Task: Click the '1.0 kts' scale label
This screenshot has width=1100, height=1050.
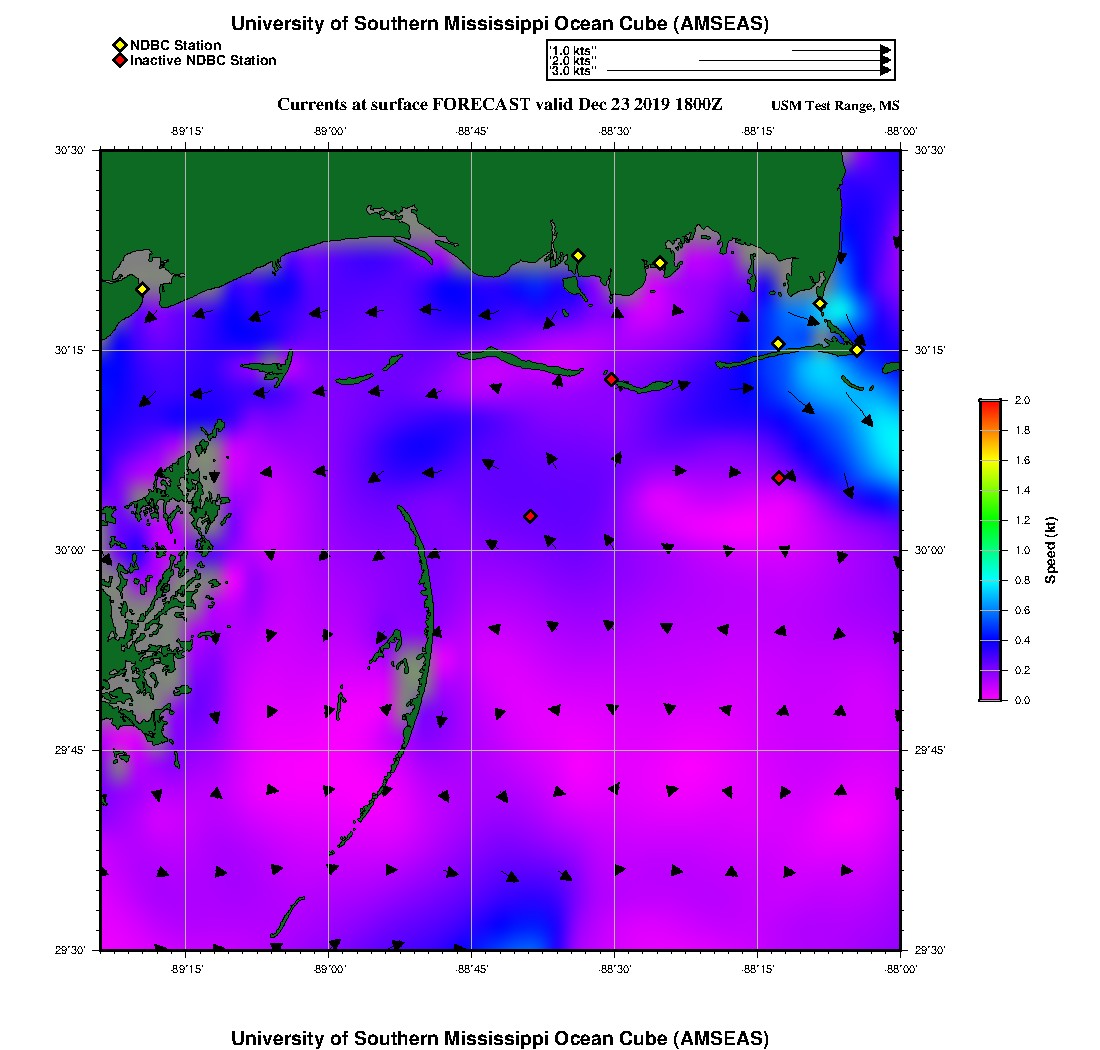Action: click(571, 50)
